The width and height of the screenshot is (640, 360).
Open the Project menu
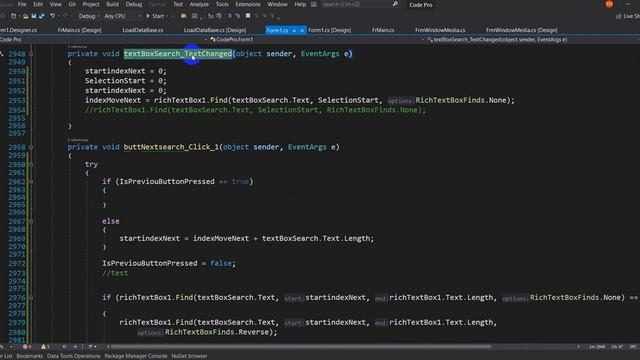pyautogui.click(x=91, y=4)
